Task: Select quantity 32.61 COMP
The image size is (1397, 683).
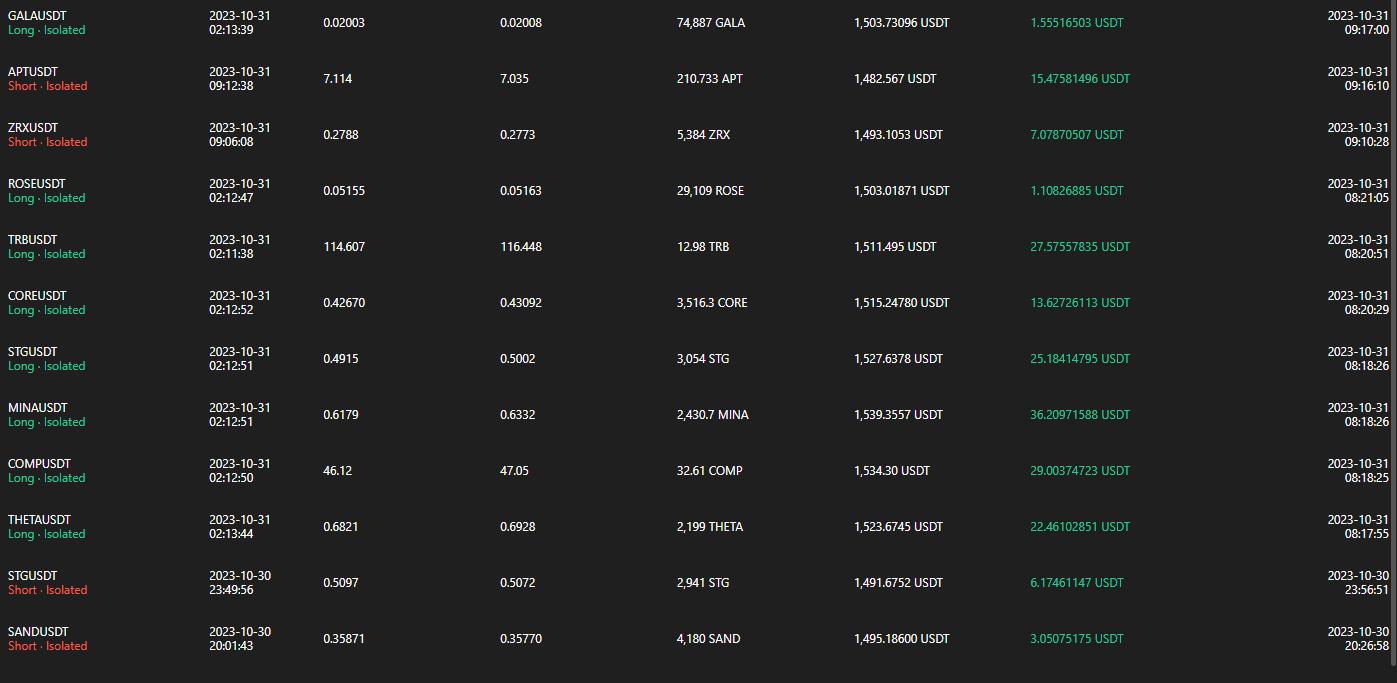Action: 710,470
